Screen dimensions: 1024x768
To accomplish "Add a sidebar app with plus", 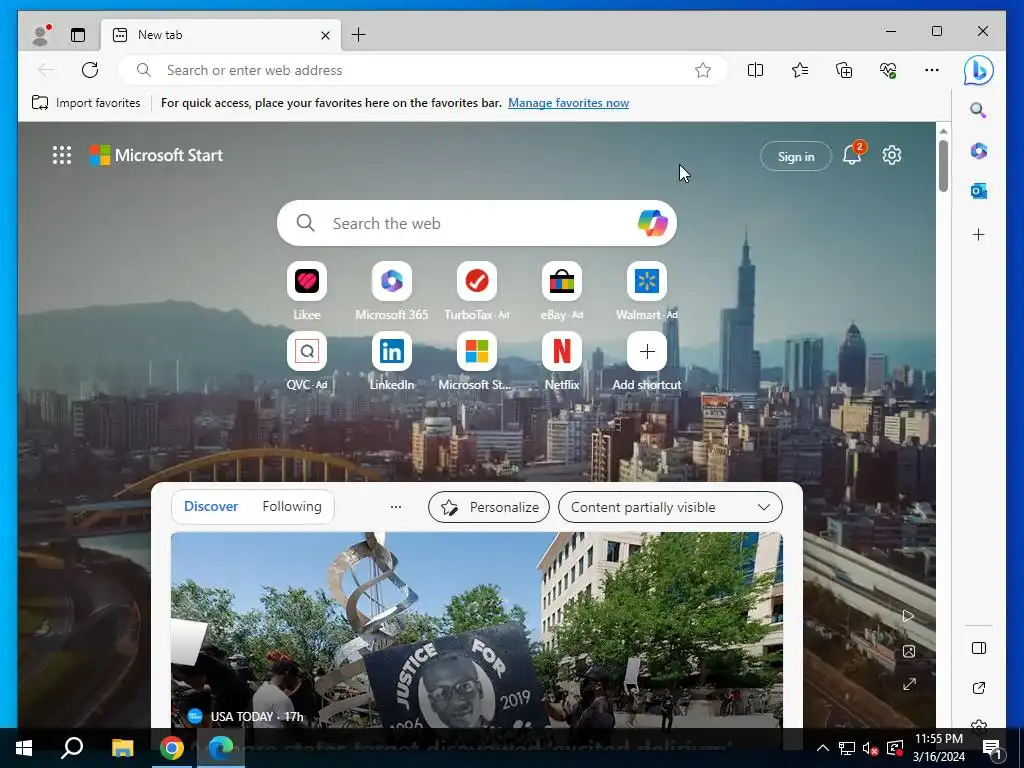I will tap(978, 234).
